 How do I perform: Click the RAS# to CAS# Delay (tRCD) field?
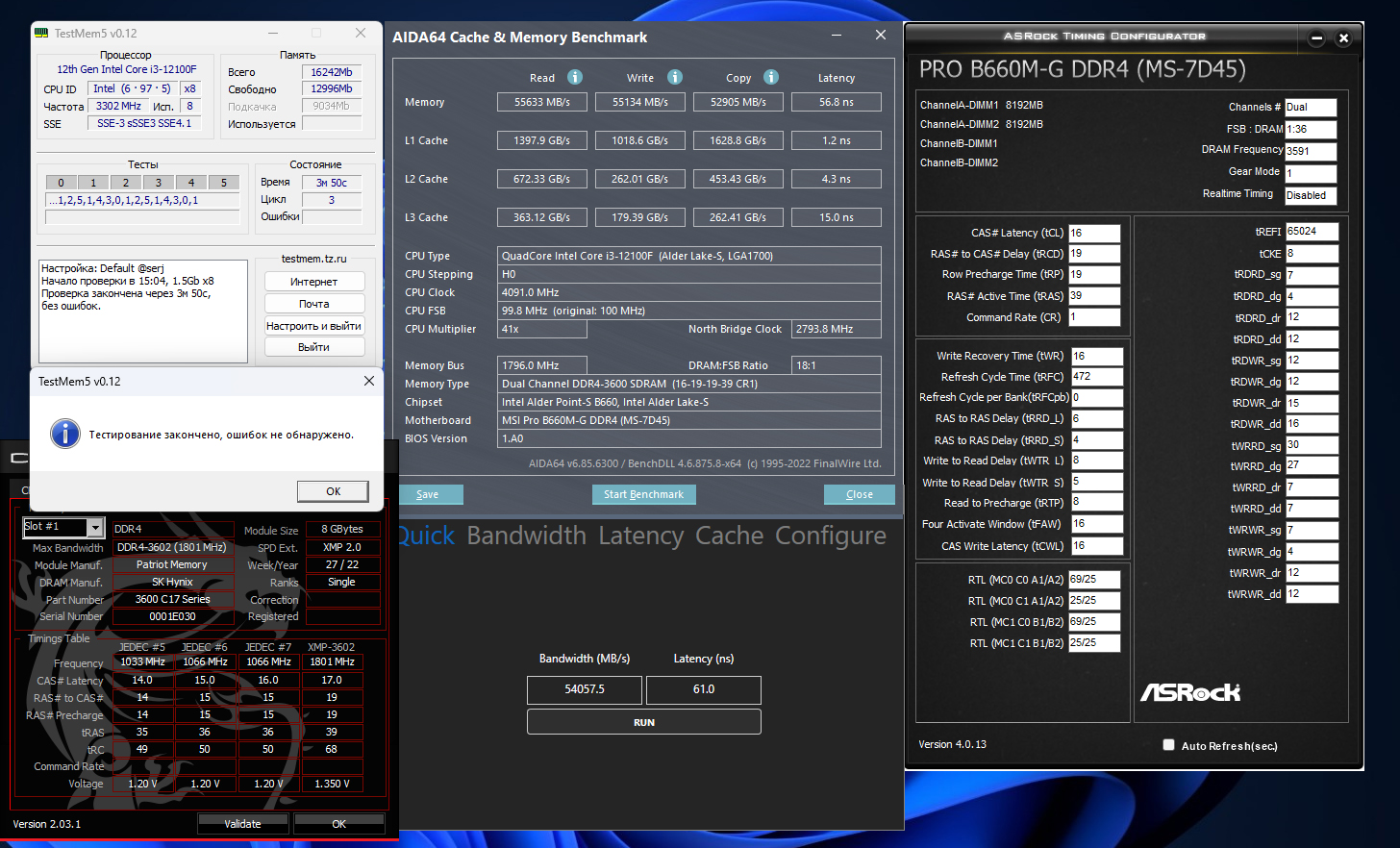point(1094,254)
